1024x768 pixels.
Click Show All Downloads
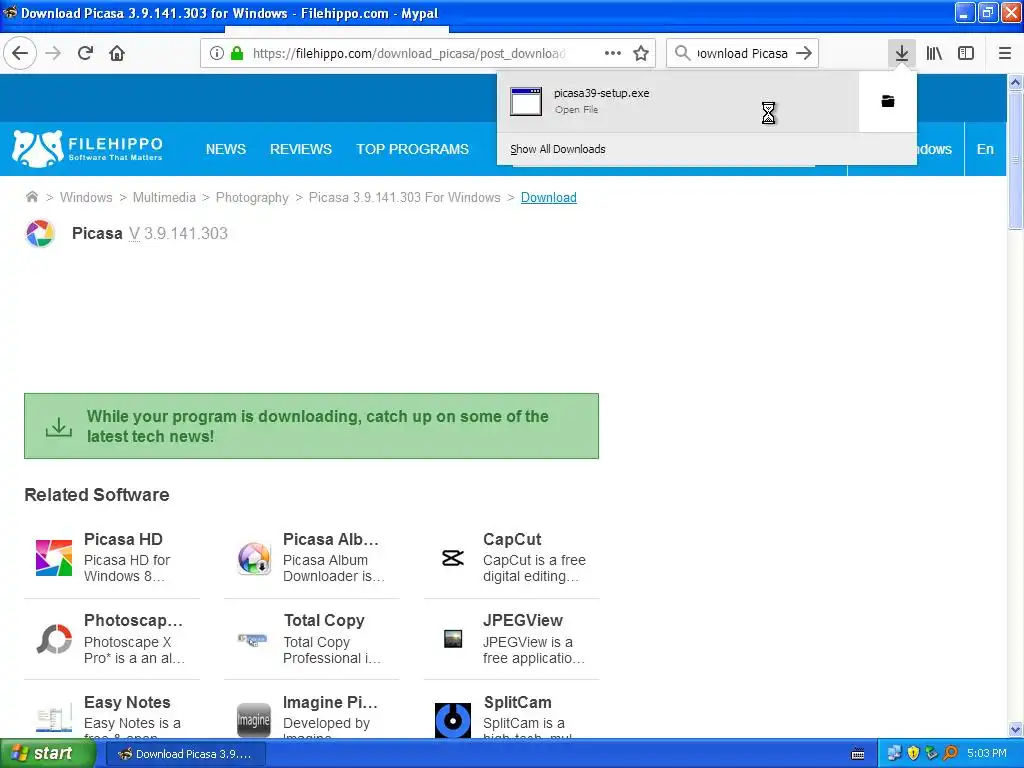(x=558, y=149)
